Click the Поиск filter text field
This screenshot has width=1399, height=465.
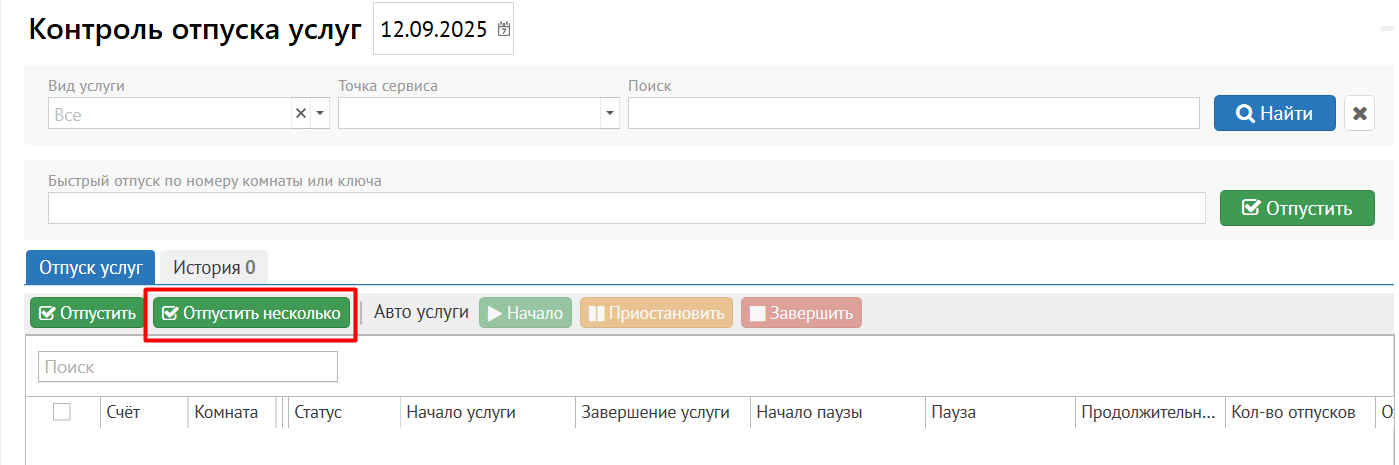[x=913, y=114]
